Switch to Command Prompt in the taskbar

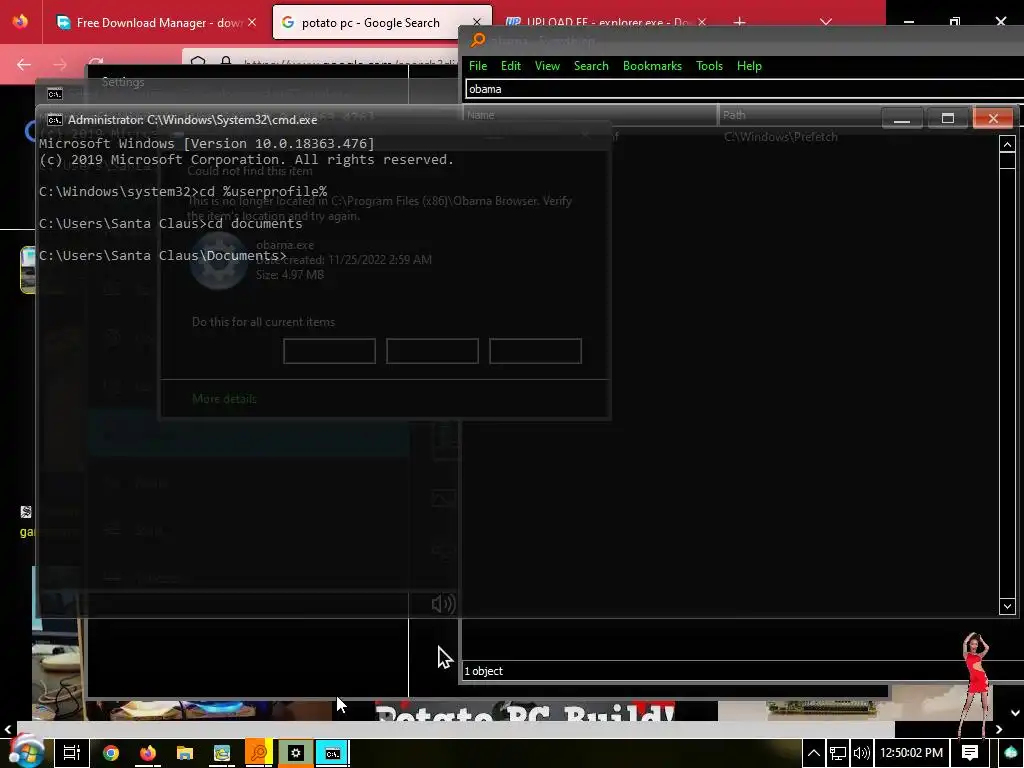click(332, 753)
